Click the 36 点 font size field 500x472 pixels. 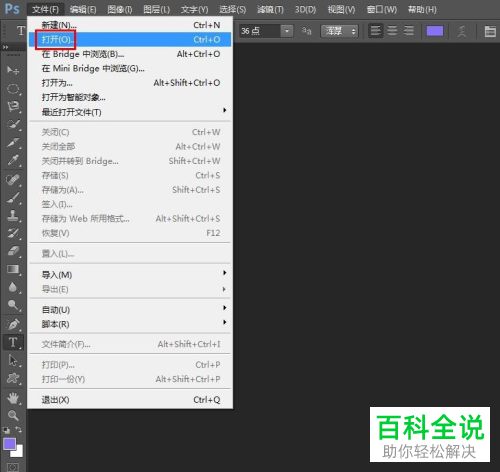click(260, 31)
